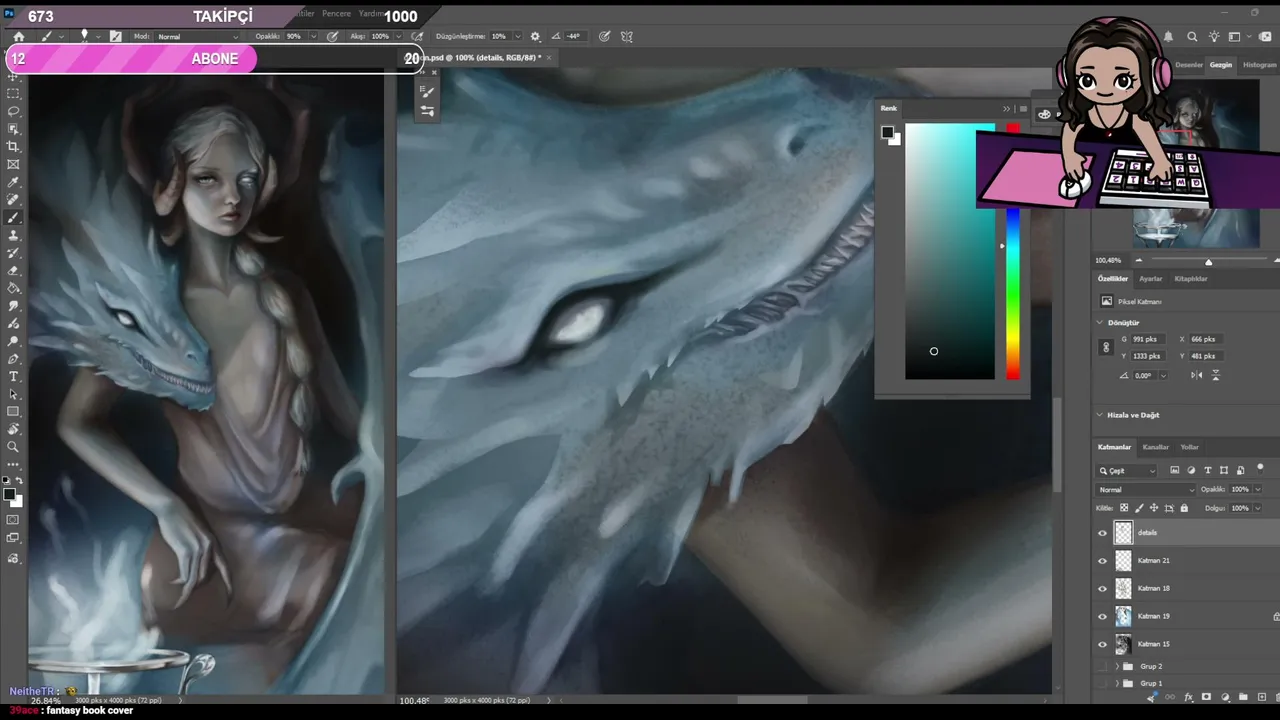The width and height of the screenshot is (1280, 720).
Task: Open smoothing options gear icon
Action: point(535,37)
